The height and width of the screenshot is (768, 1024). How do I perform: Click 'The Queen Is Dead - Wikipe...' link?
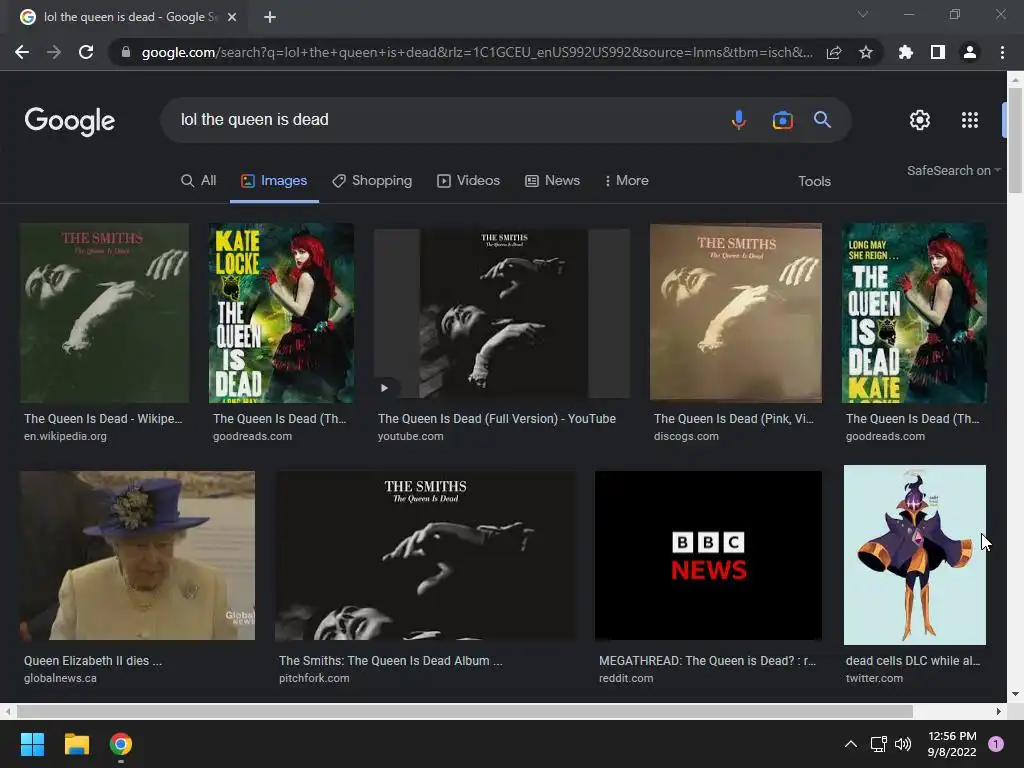(103, 419)
